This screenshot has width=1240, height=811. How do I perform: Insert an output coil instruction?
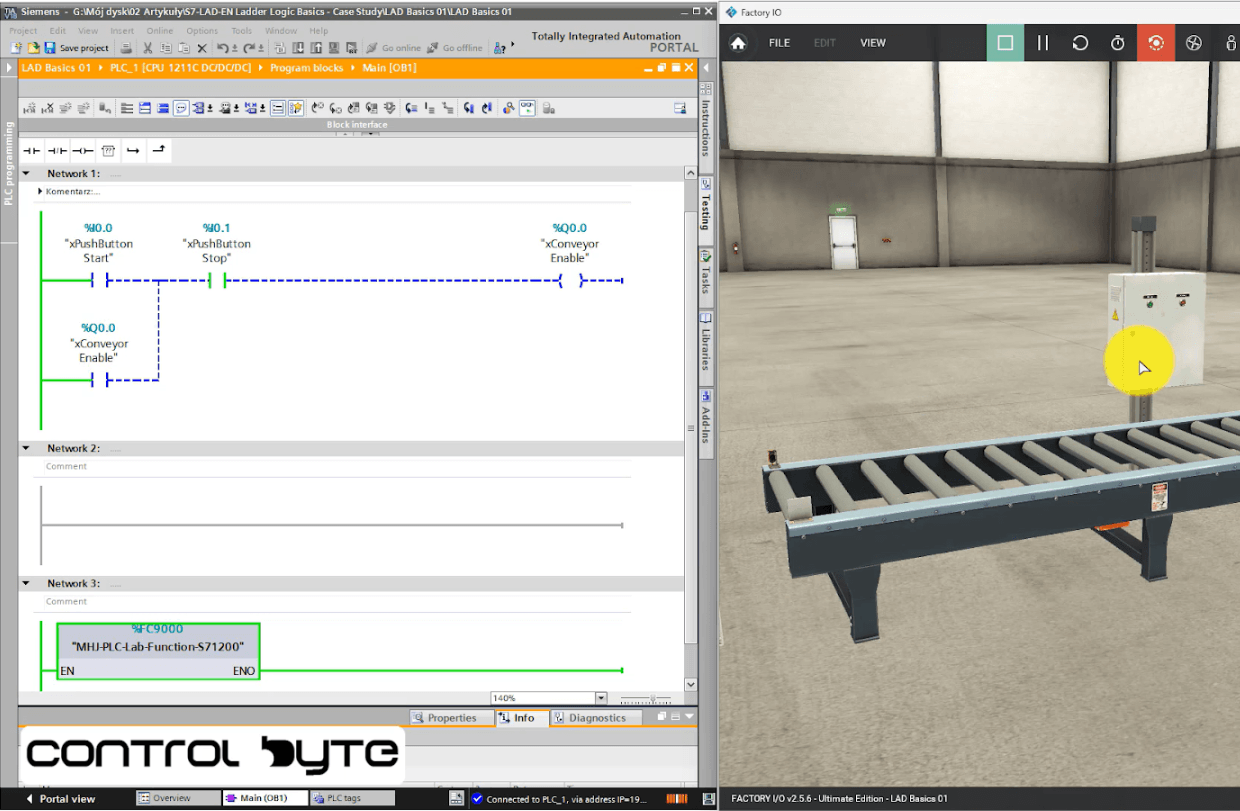click(x=82, y=151)
